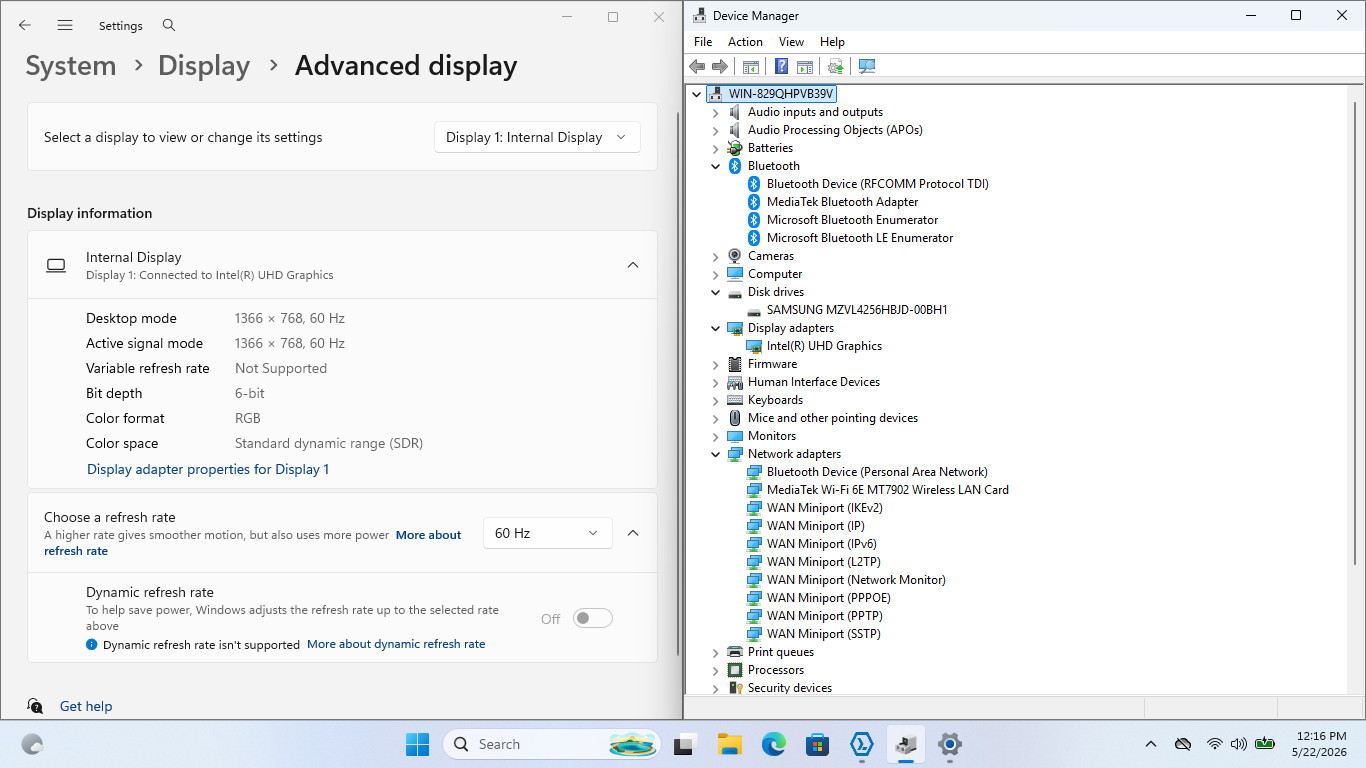This screenshot has width=1366, height=768.
Task: Open Windows Start button on taskbar
Action: (417, 744)
